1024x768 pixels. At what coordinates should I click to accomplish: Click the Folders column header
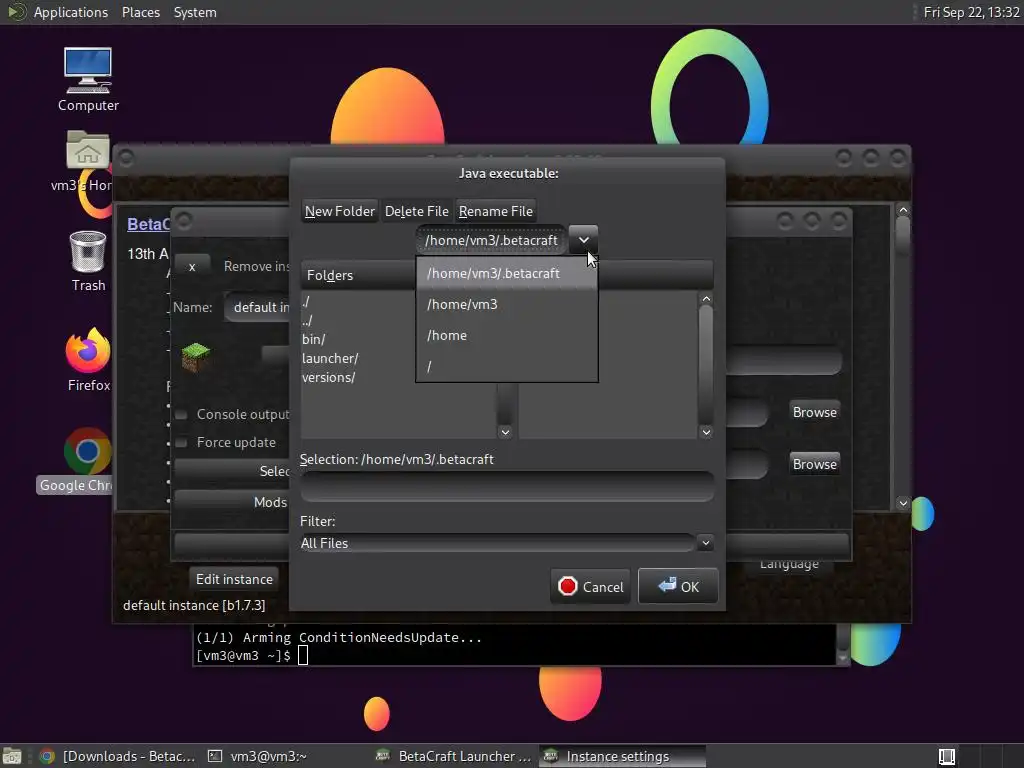click(358, 275)
